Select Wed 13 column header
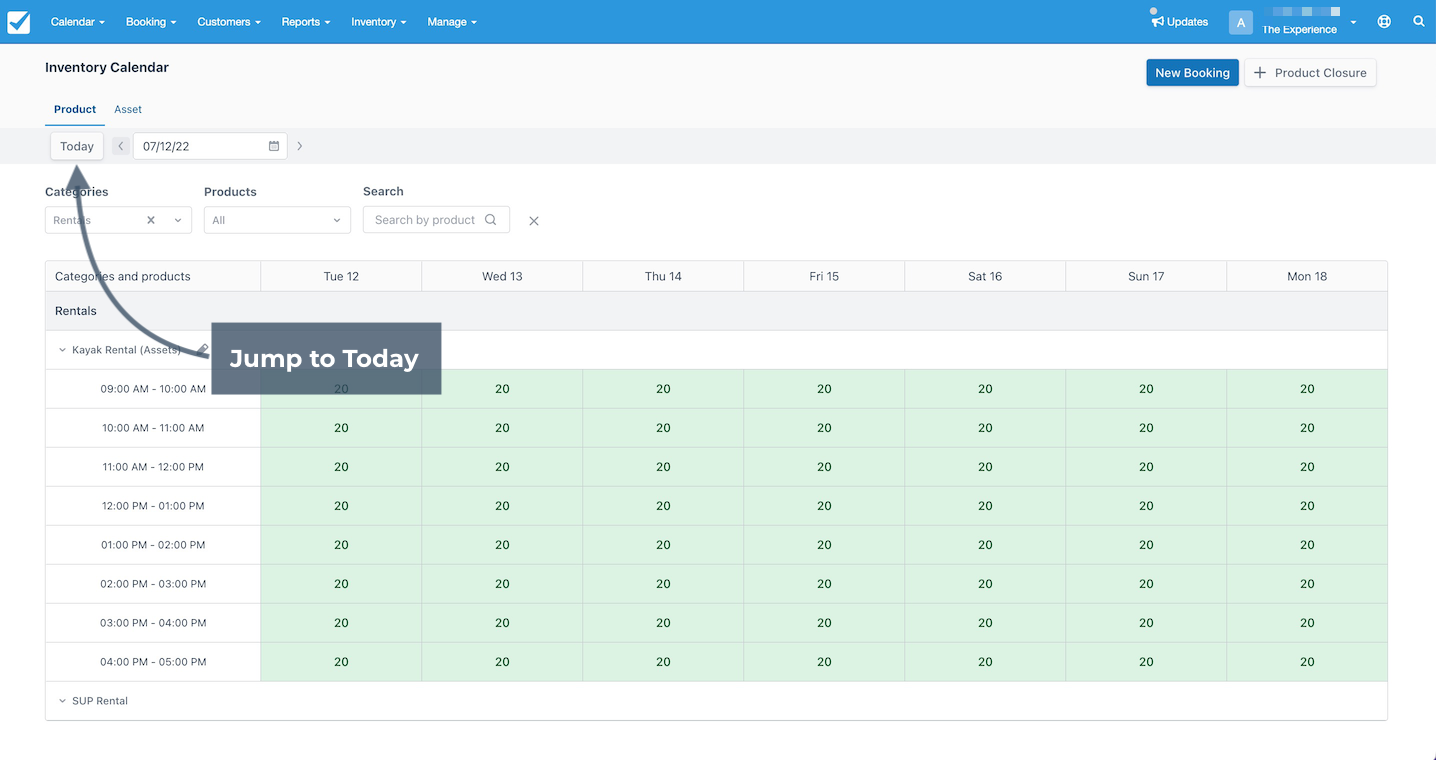Screen dimensions: 1436x760 (x=502, y=276)
